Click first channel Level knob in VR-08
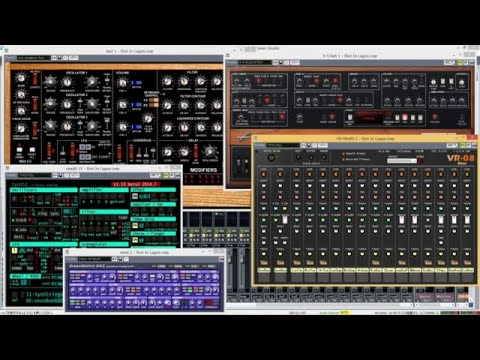This screenshot has height=360, width=480. coord(264,174)
